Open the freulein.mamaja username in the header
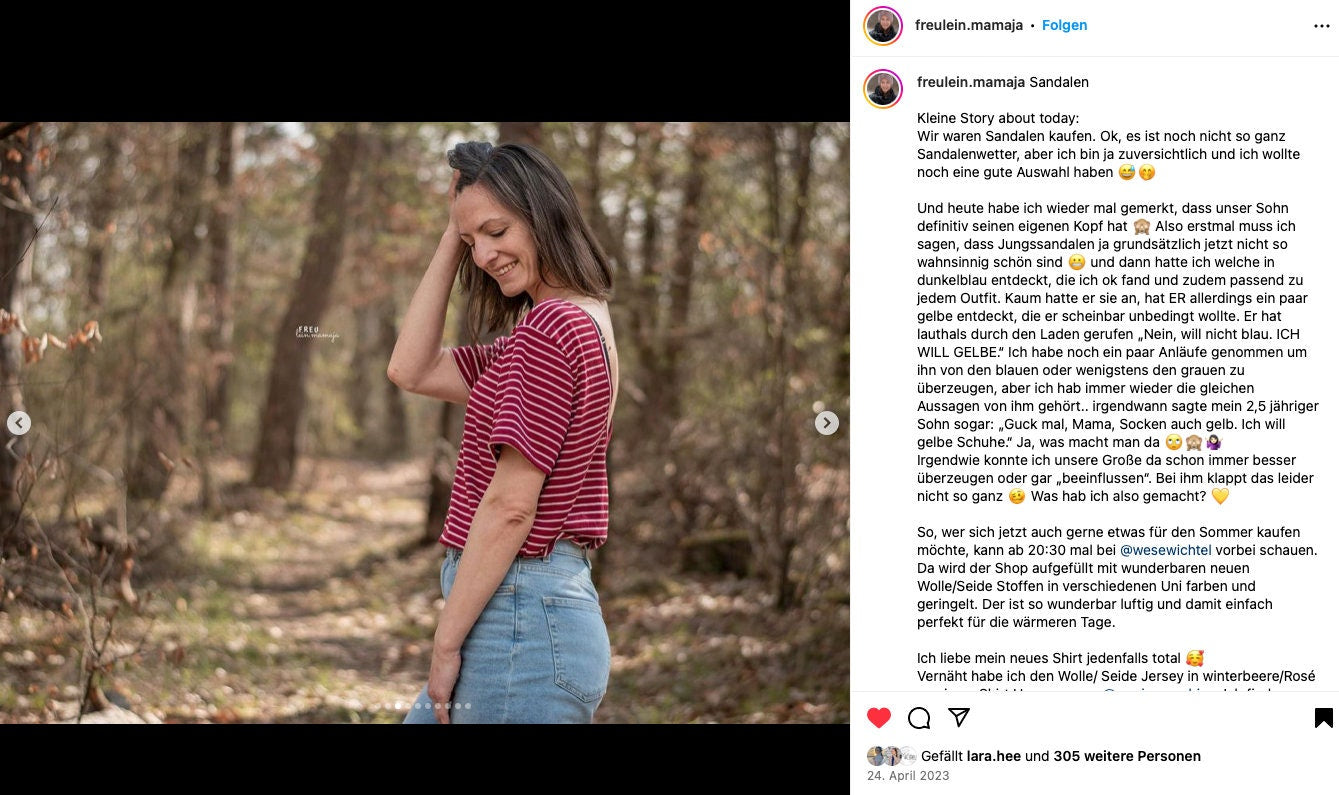The width and height of the screenshot is (1339, 795). 968,25
